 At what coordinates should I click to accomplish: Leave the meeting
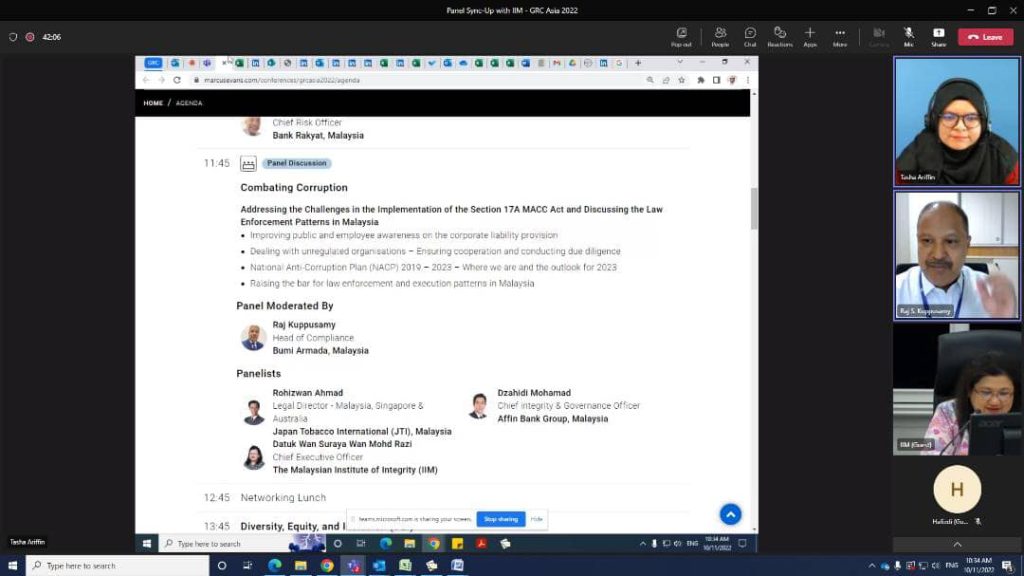click(985, 37)
